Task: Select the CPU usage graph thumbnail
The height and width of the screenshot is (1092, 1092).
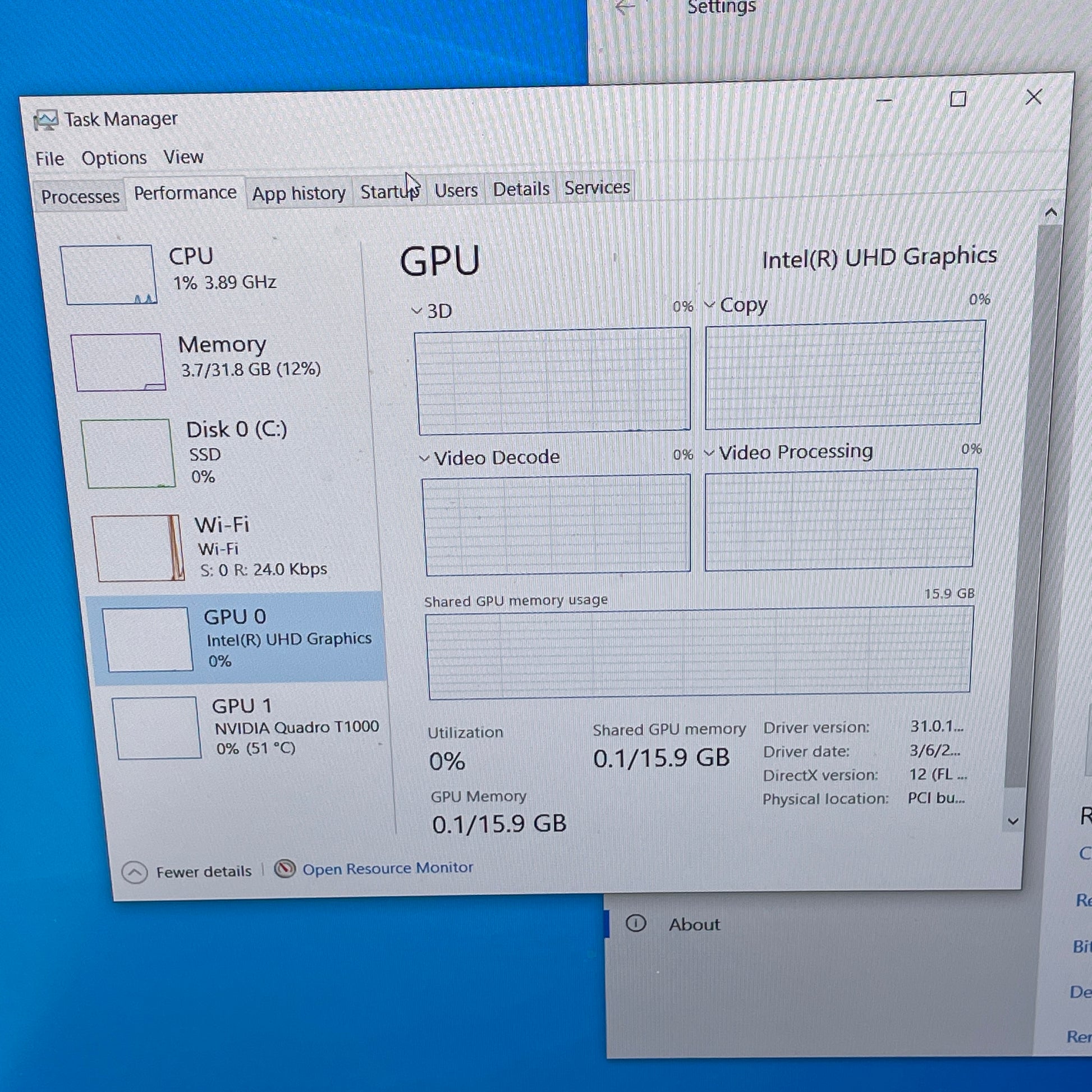Action: [x=108, y=275]
